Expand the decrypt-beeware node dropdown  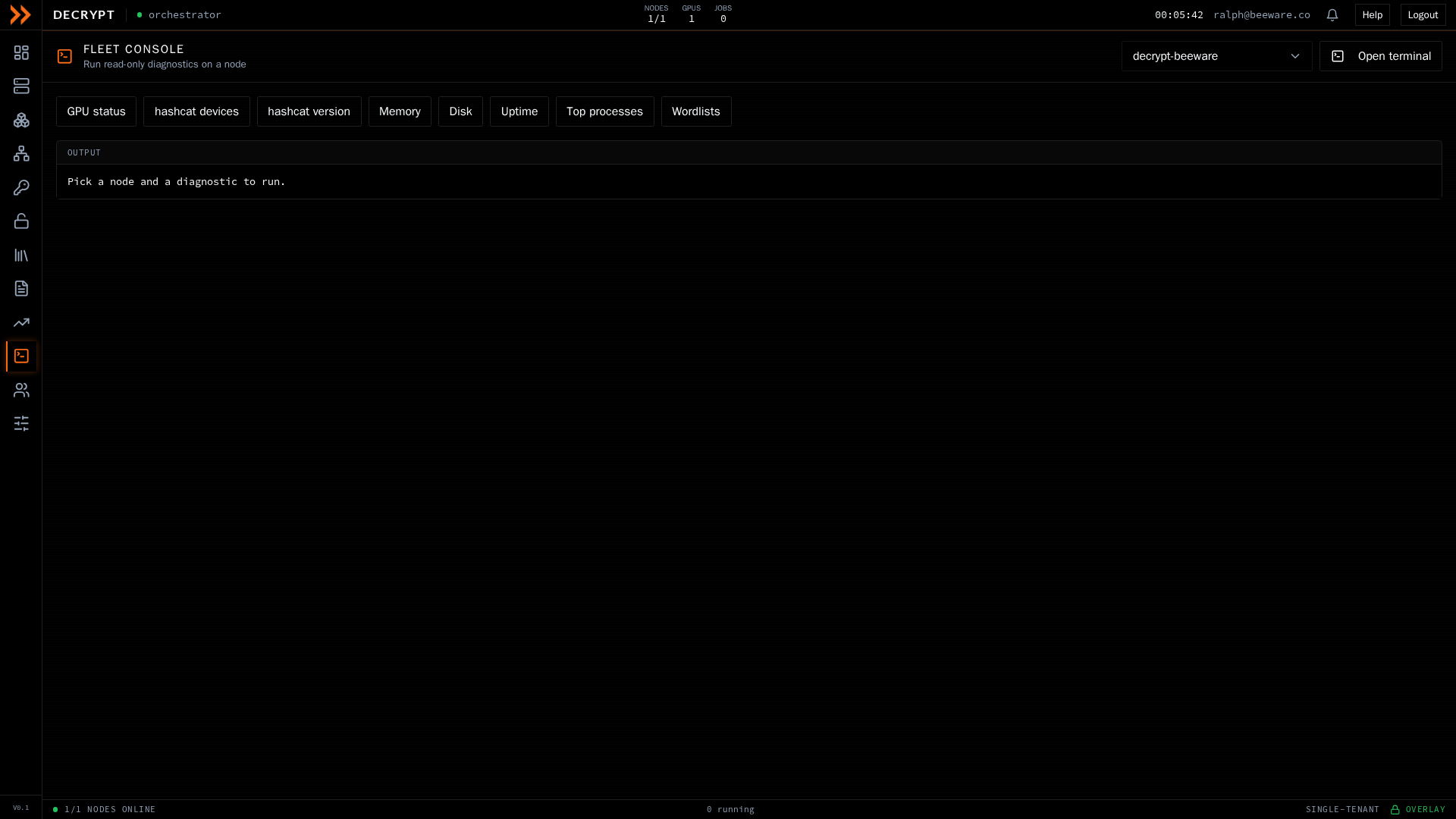[x=1216, y=56]
